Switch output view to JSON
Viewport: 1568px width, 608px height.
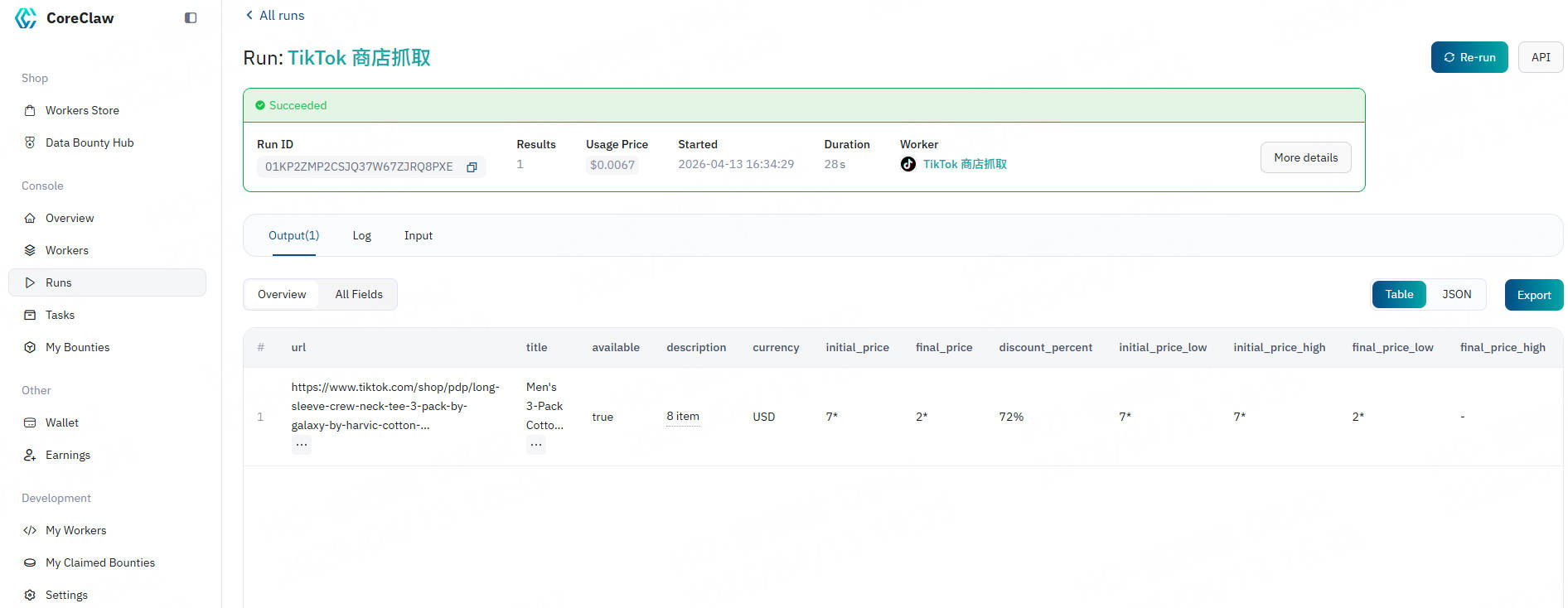pos(1456,294)
